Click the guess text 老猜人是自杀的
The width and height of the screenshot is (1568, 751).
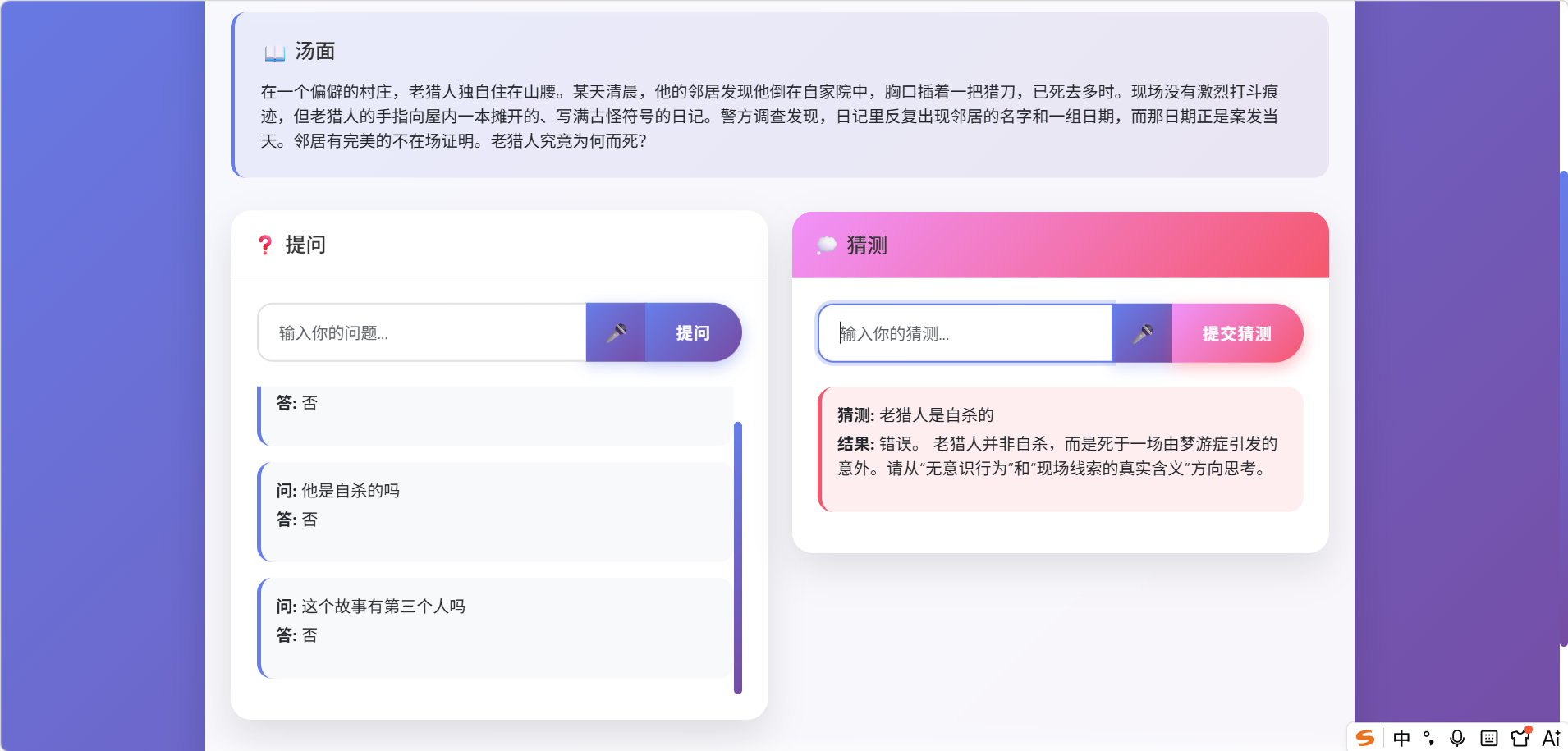point(937,414)
